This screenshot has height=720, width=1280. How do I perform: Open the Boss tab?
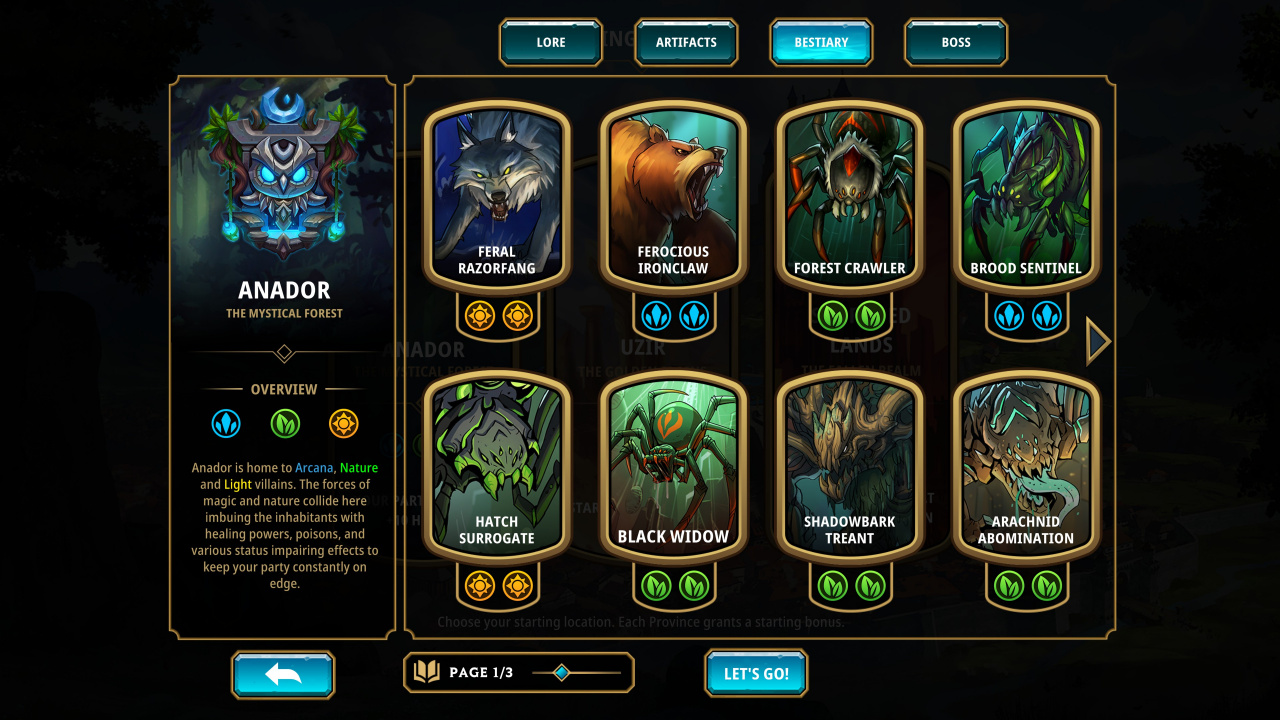956,42
